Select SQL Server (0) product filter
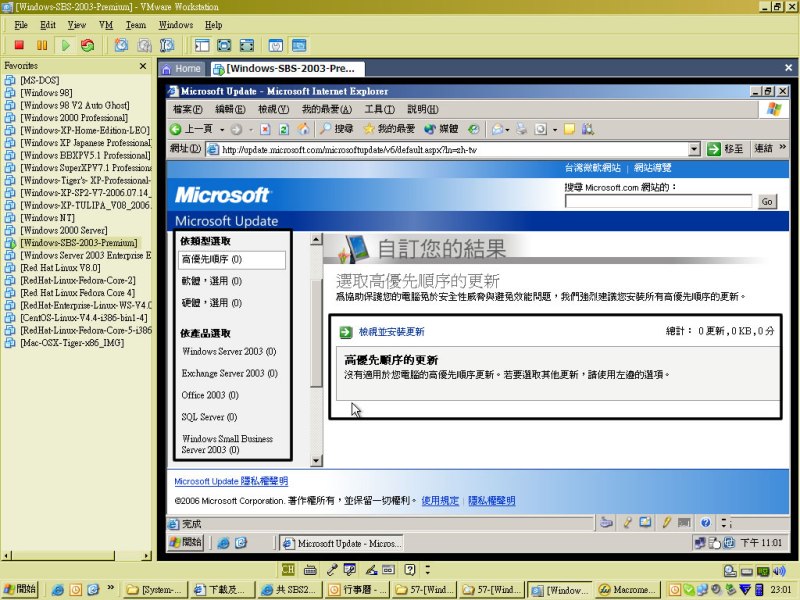The width and height of the screenshot is (800, 600). point(209,417)
